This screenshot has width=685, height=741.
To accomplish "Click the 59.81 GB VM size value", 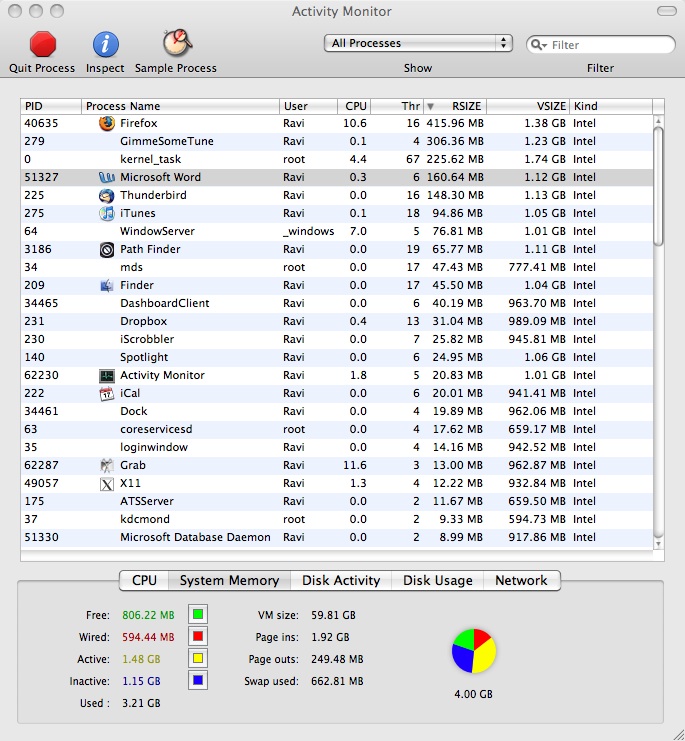I will (x=333, y=615).
